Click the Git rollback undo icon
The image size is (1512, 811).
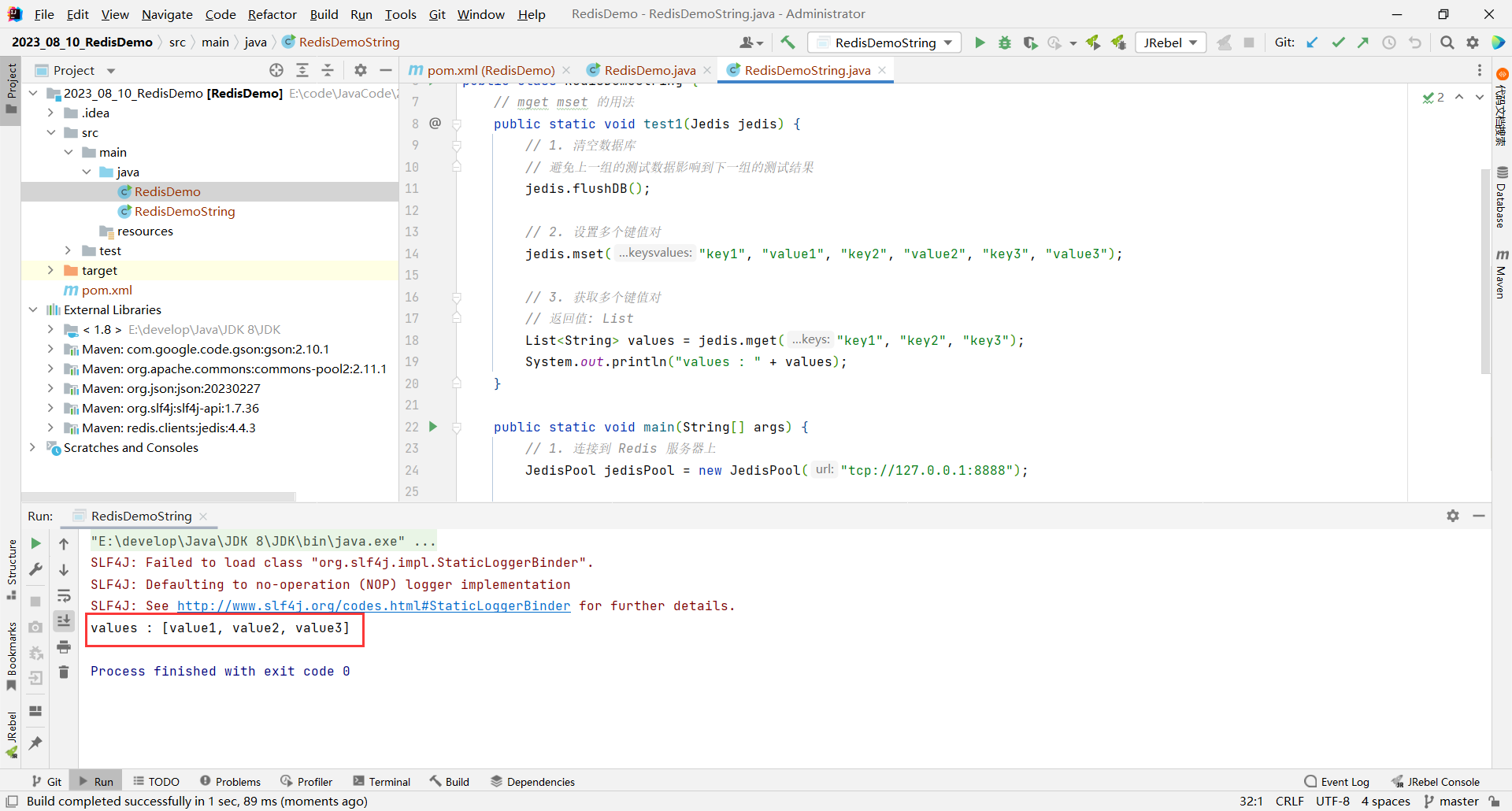(1415, 43)
